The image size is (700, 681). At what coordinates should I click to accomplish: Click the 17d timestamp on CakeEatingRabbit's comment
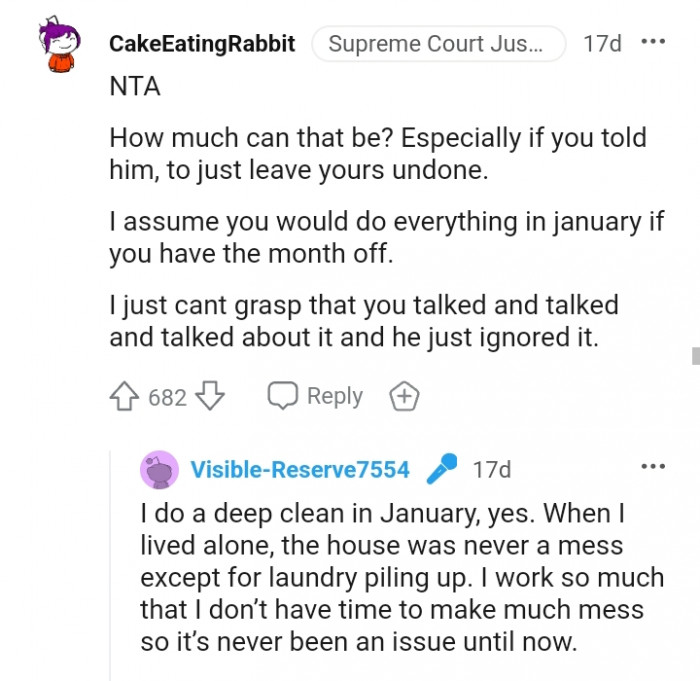(602, 44)
